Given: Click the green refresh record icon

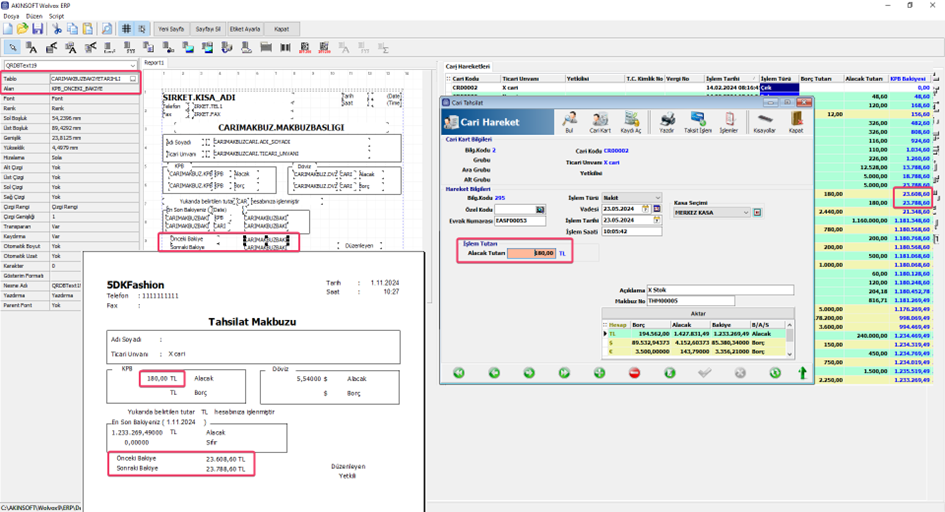Looking at the screenshot, I should (775, 373).
